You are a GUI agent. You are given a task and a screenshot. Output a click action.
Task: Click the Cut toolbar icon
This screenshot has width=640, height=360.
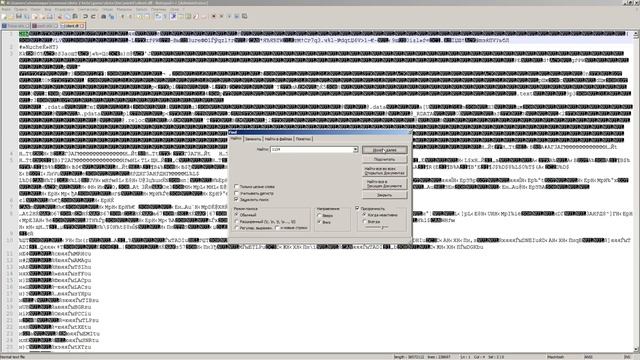[x=60, y=16]
